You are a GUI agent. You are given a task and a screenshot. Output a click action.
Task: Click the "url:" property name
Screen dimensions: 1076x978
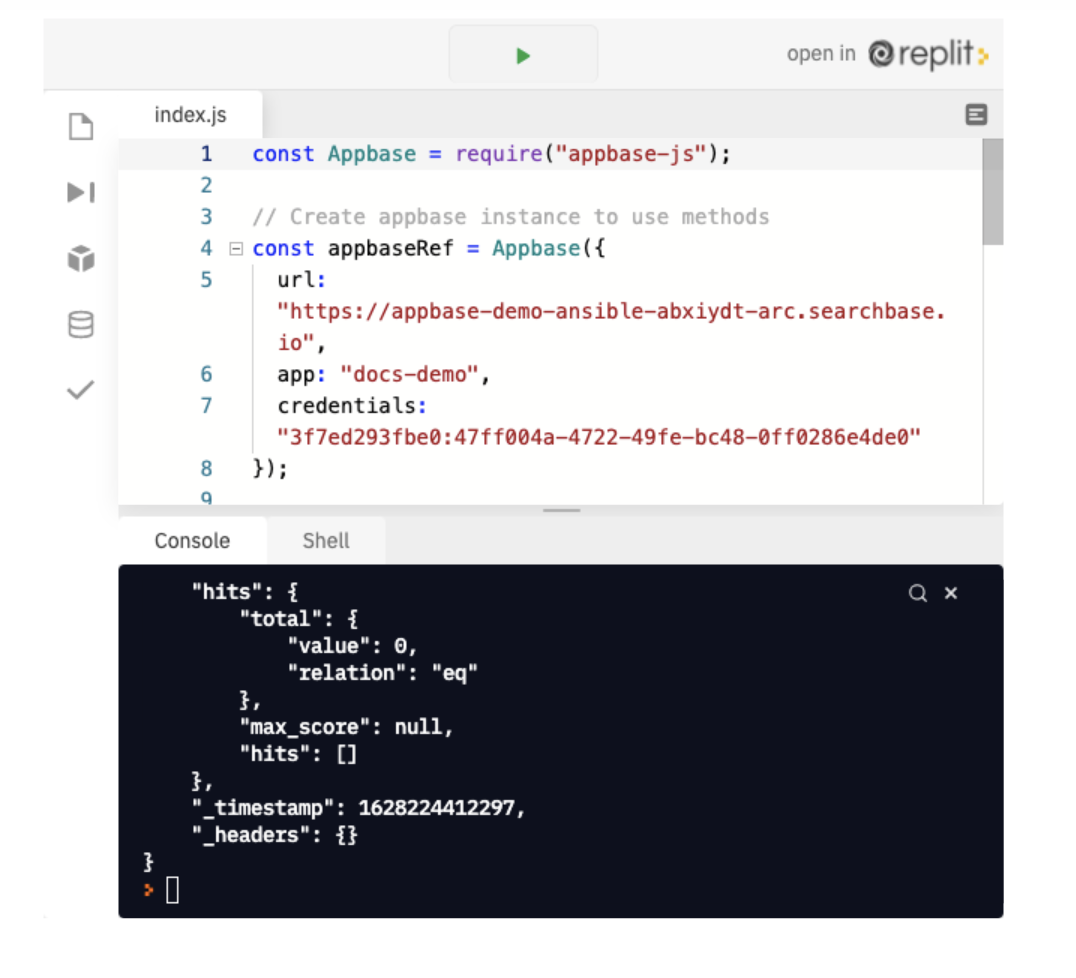coord(301,280)
